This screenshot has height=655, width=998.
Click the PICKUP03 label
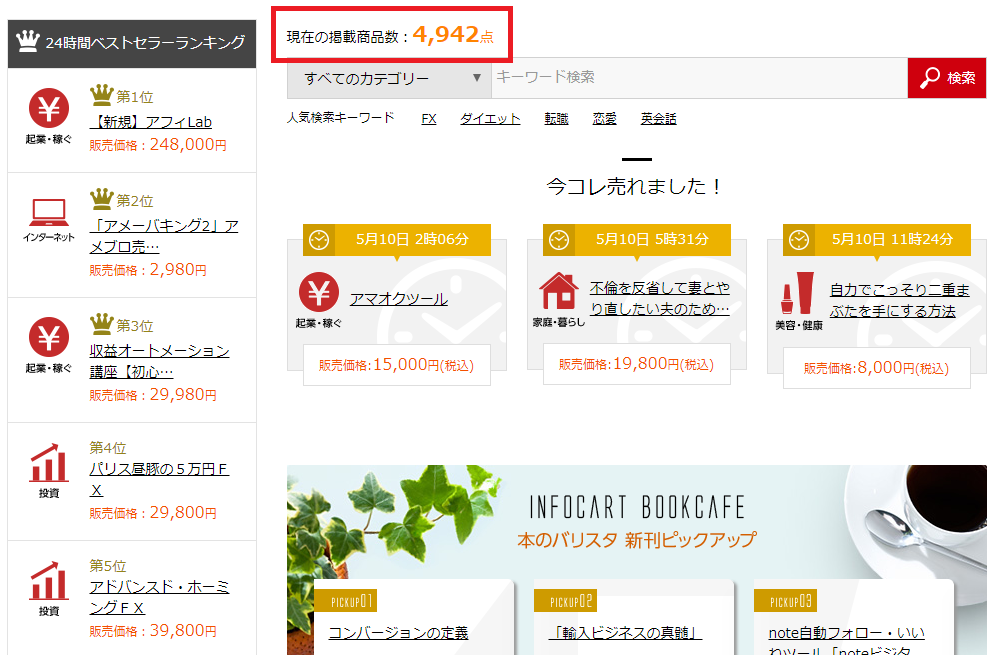click(x=785, y=601)
